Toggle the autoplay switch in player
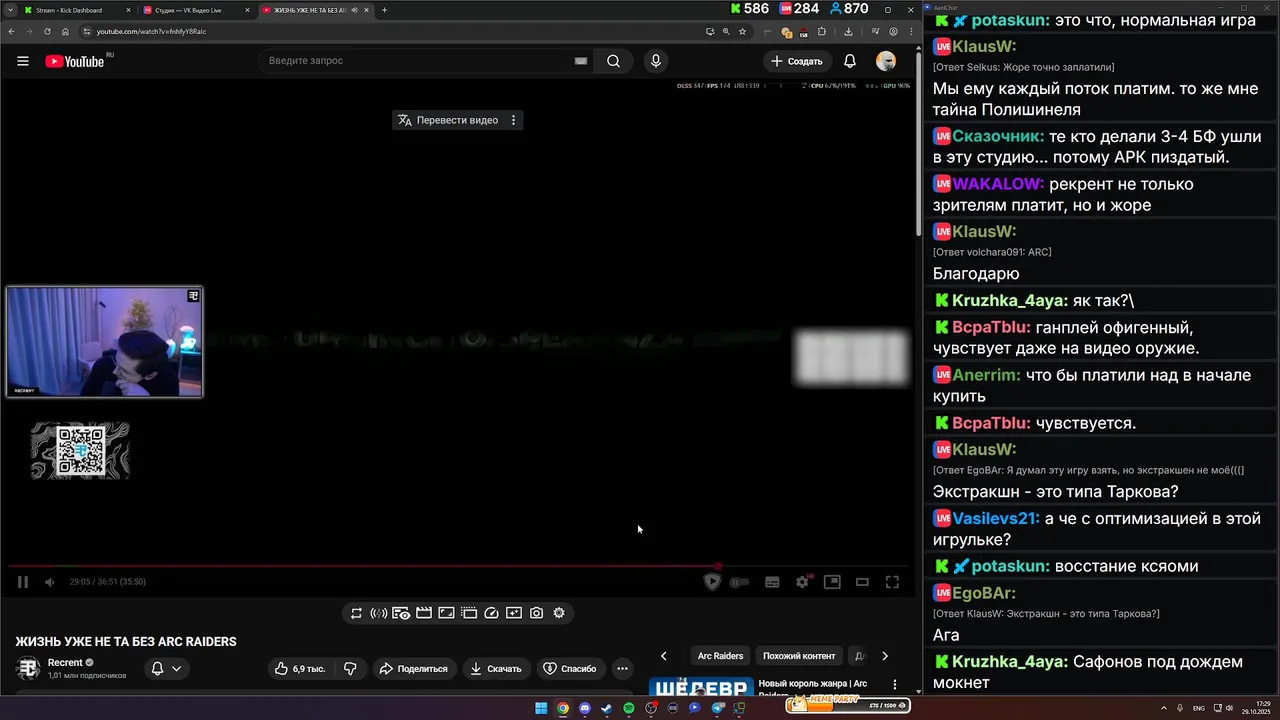The width and height of the screenshot is (1280, 720). pyautogui.click(x=740, y=582)
